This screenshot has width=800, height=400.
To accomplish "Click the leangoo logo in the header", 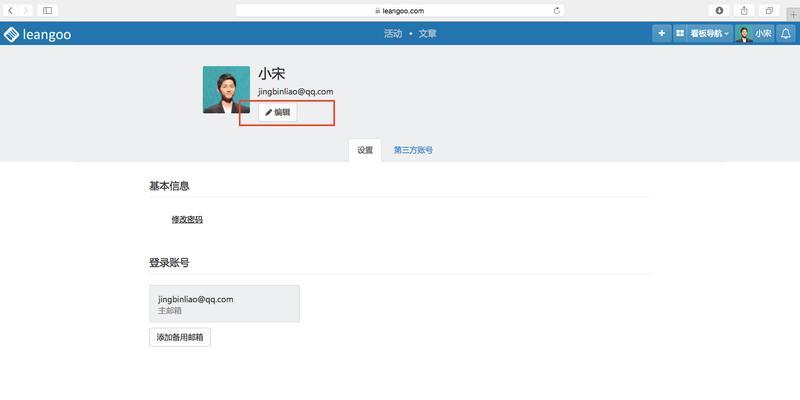I will click(x=37, y=34).
